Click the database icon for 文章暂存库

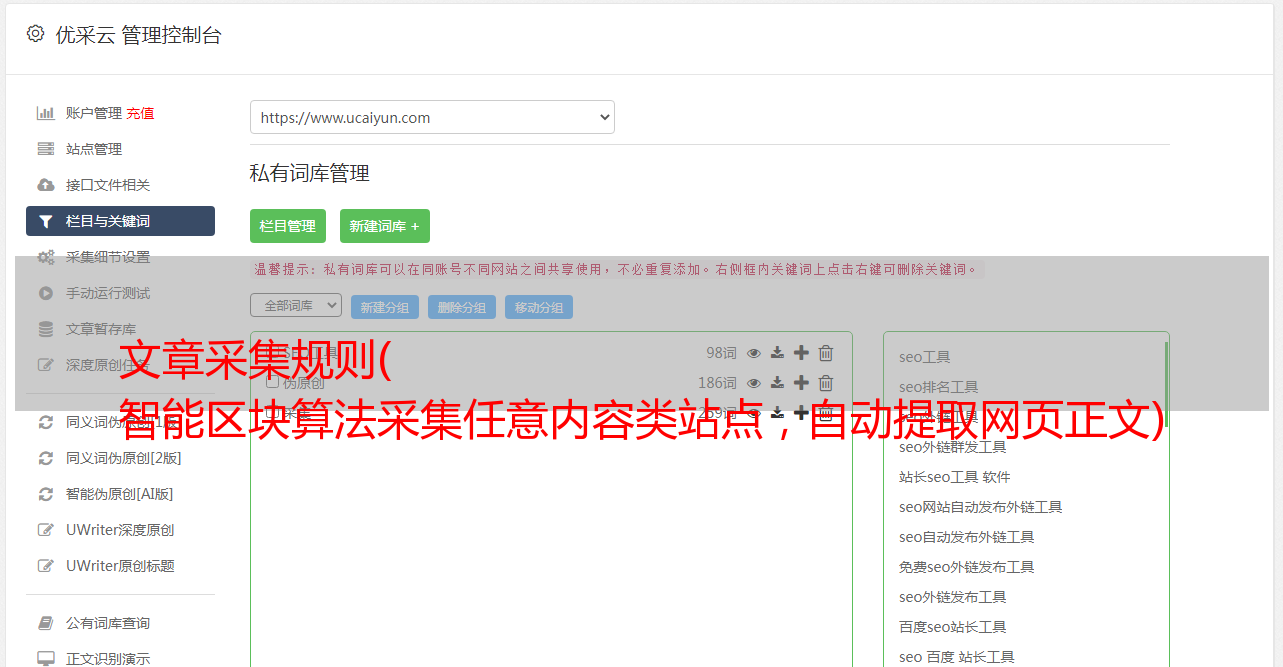click(46, 329)
